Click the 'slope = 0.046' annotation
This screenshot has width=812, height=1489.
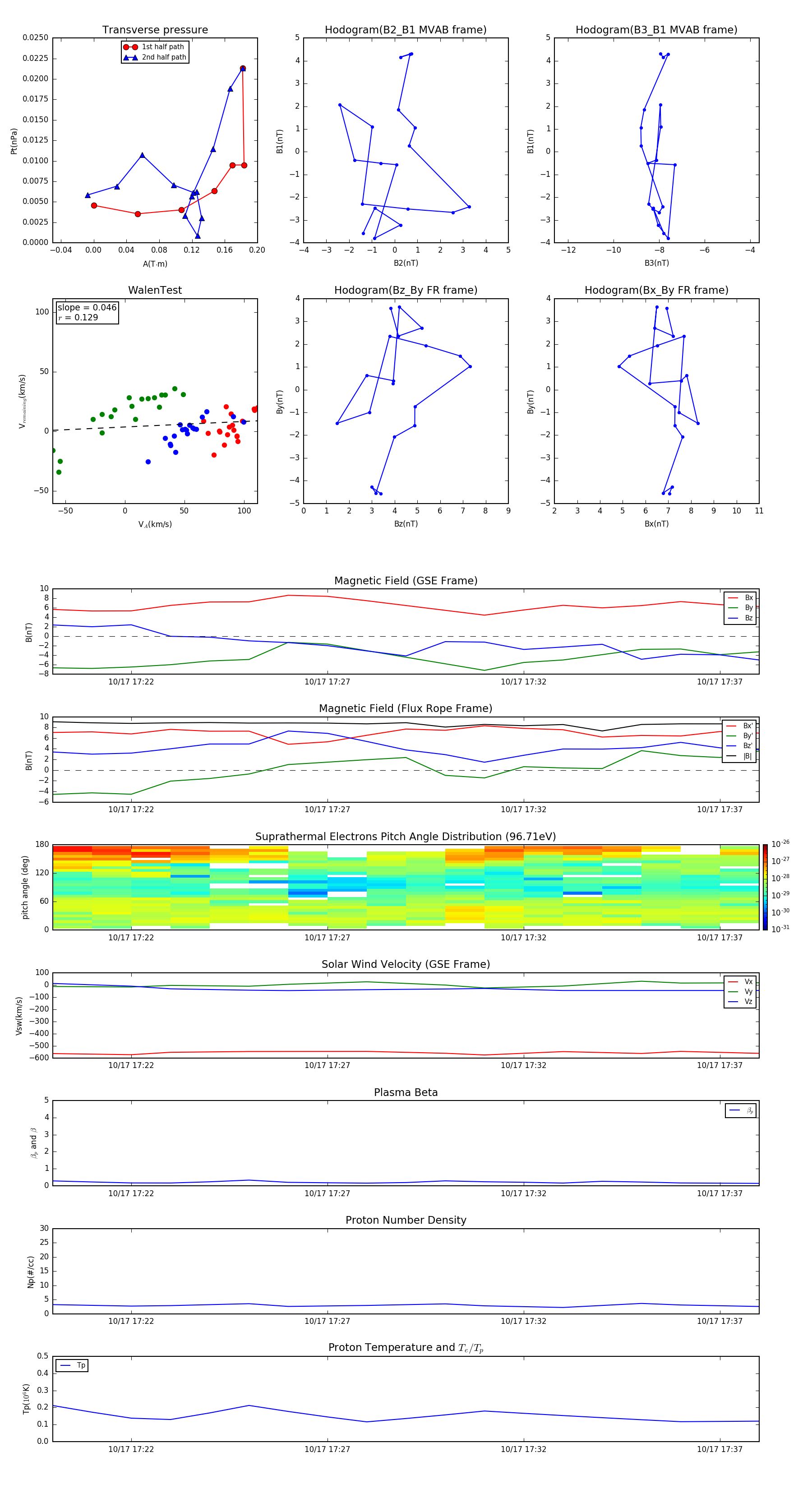[x=87, y=308]
